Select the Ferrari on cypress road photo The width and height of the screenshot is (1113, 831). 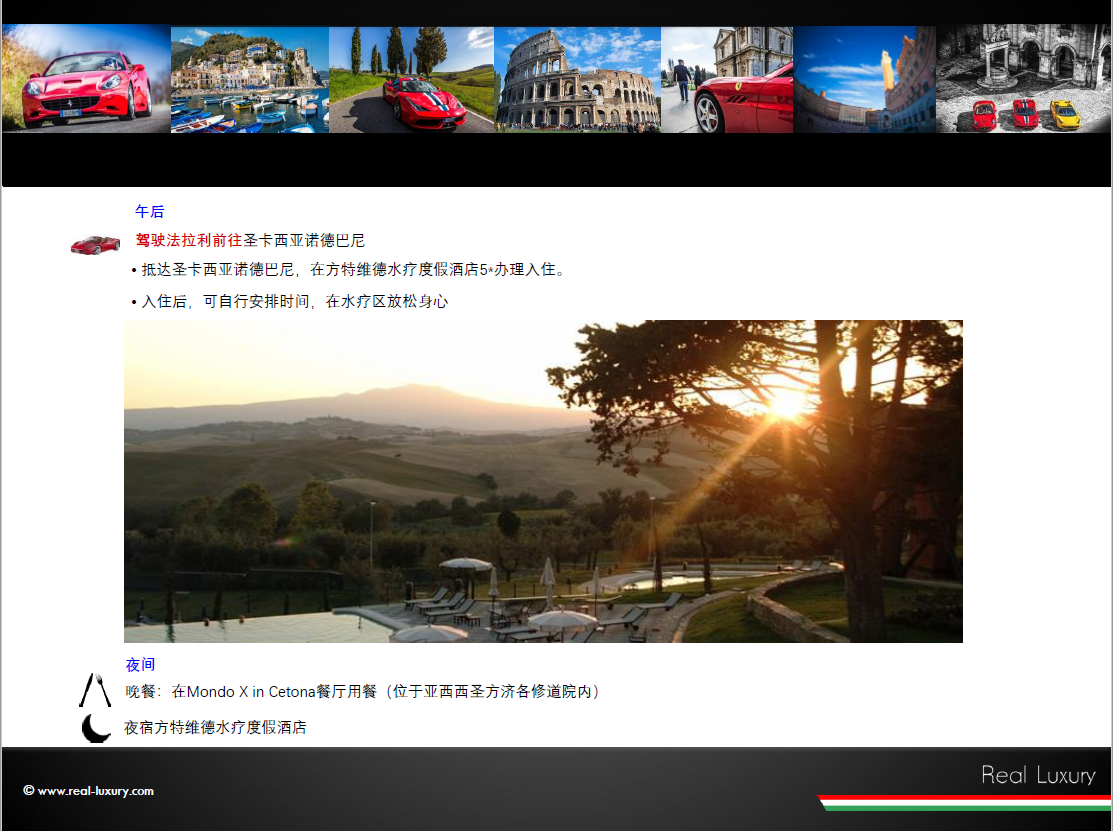point(412,79)
